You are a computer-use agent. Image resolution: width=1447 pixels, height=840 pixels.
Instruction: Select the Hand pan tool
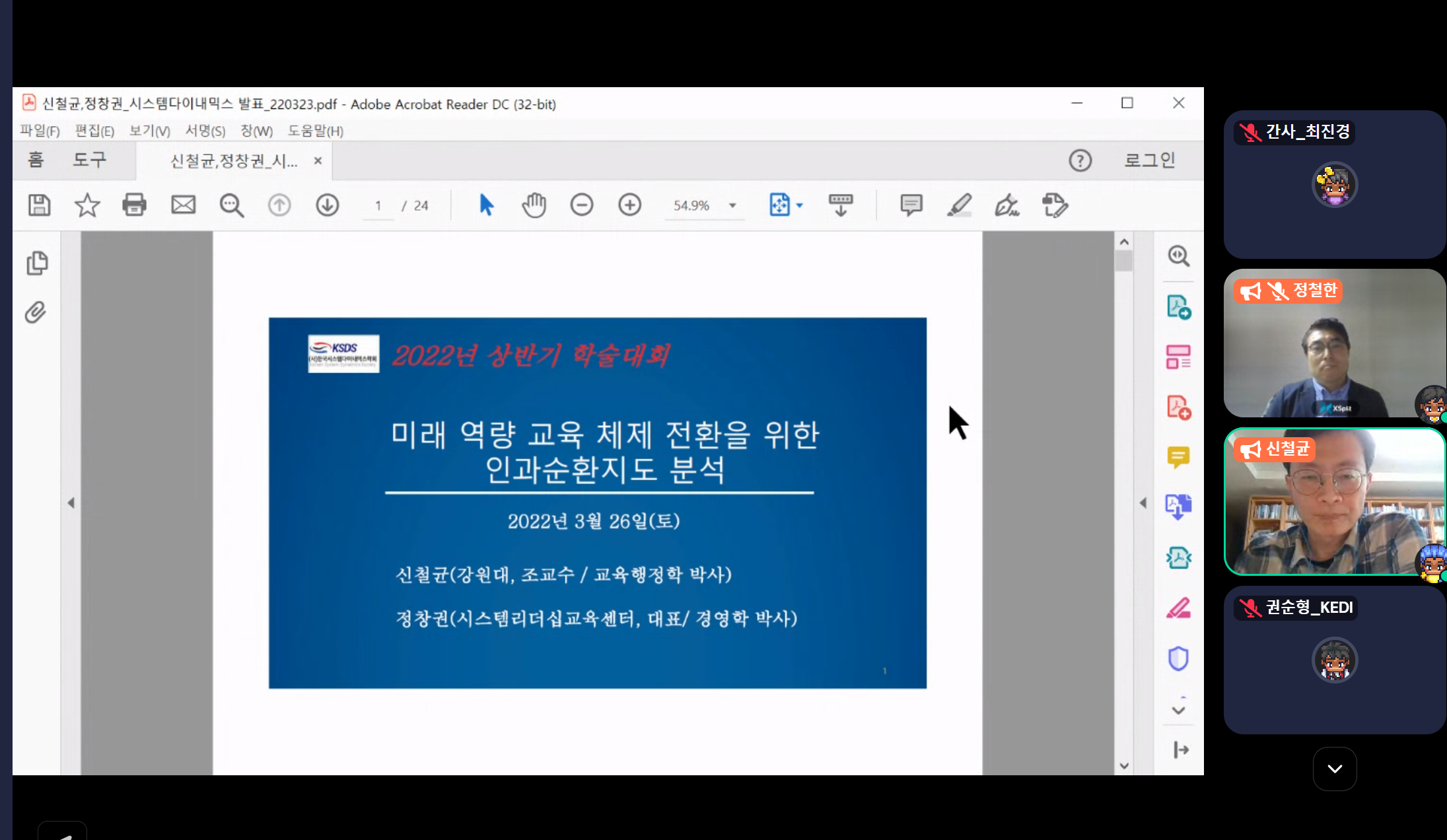[534, 205]
